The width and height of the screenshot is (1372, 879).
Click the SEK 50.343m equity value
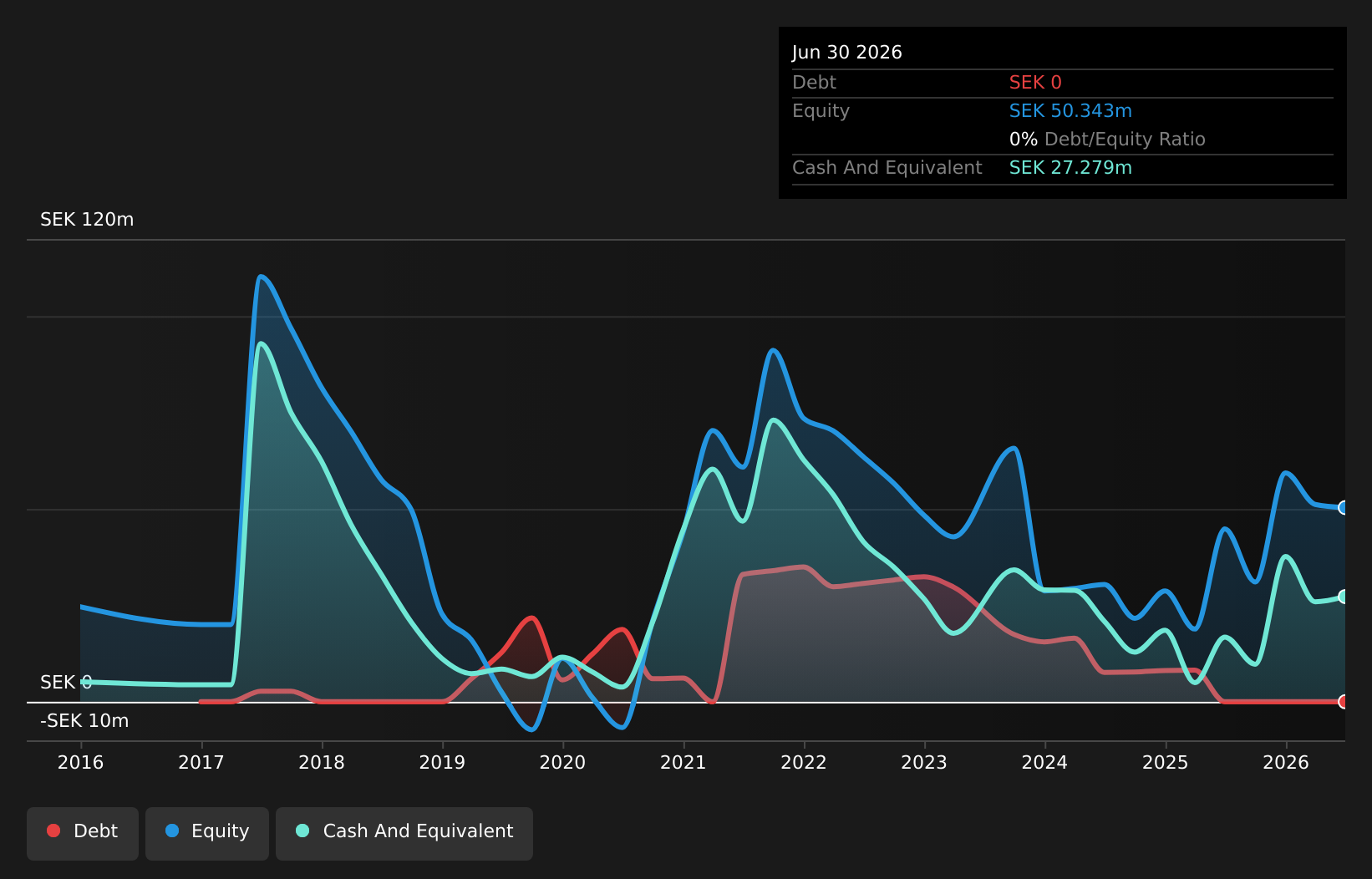(x=1070, y=111)
